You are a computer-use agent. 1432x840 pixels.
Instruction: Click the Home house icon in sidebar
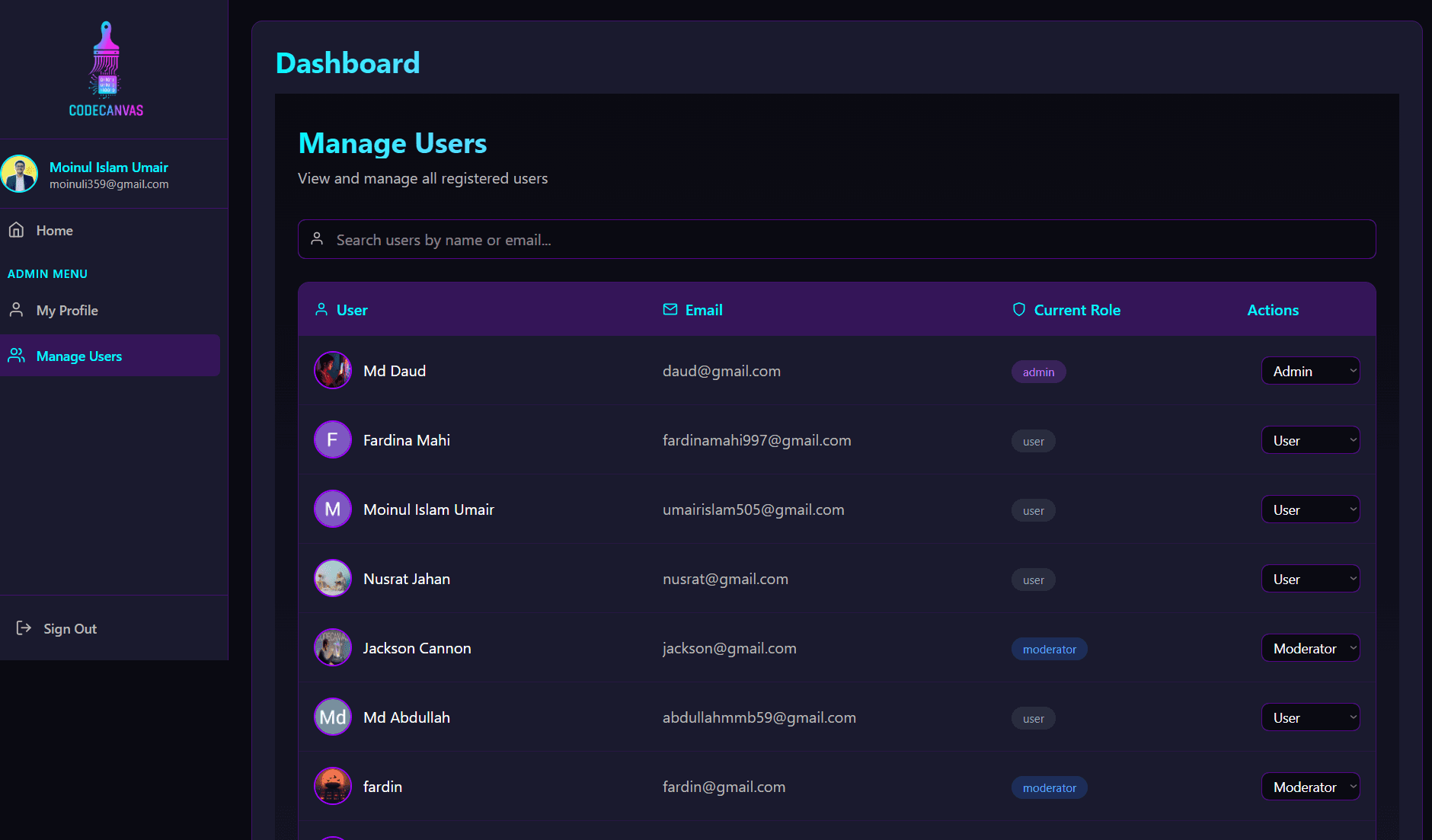17,230
